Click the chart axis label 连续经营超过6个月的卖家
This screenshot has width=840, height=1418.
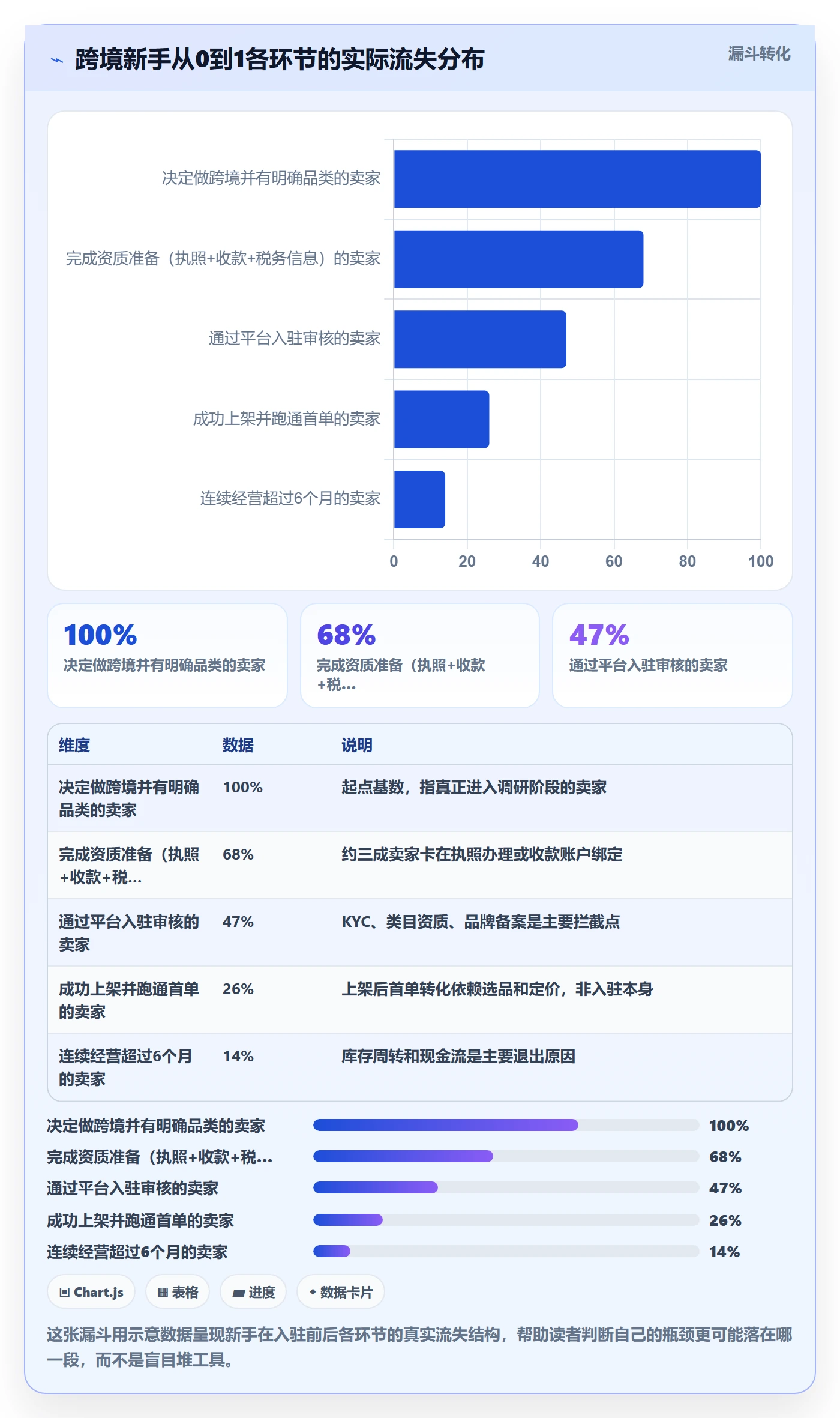tap(290, 498)
